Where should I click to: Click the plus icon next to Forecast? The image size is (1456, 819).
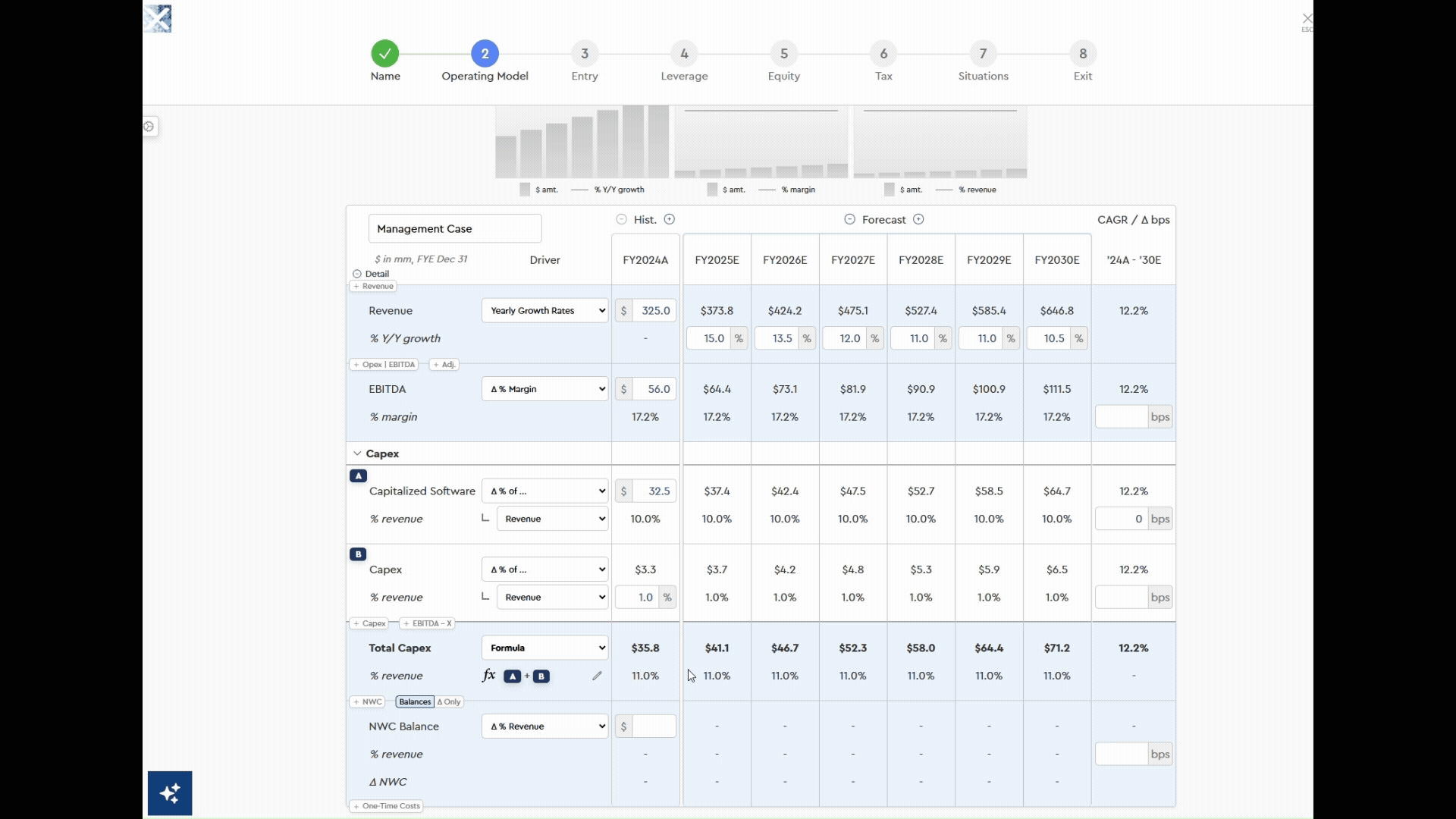[918, 219]
